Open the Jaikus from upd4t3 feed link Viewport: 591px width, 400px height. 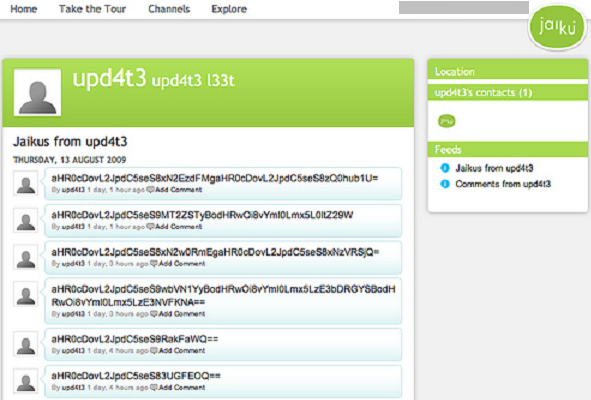tap(494, 168)
